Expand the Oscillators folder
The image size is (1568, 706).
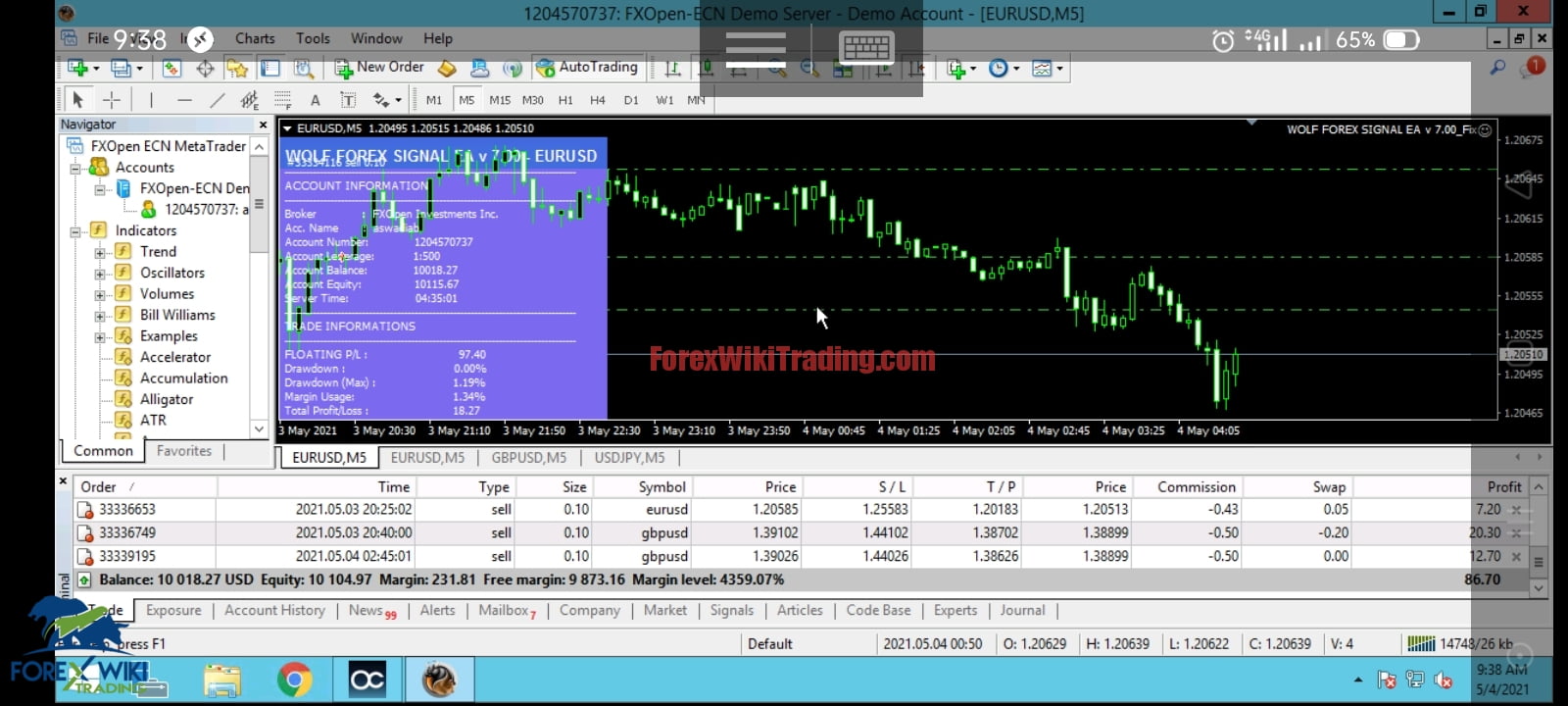tap(100, 274)
